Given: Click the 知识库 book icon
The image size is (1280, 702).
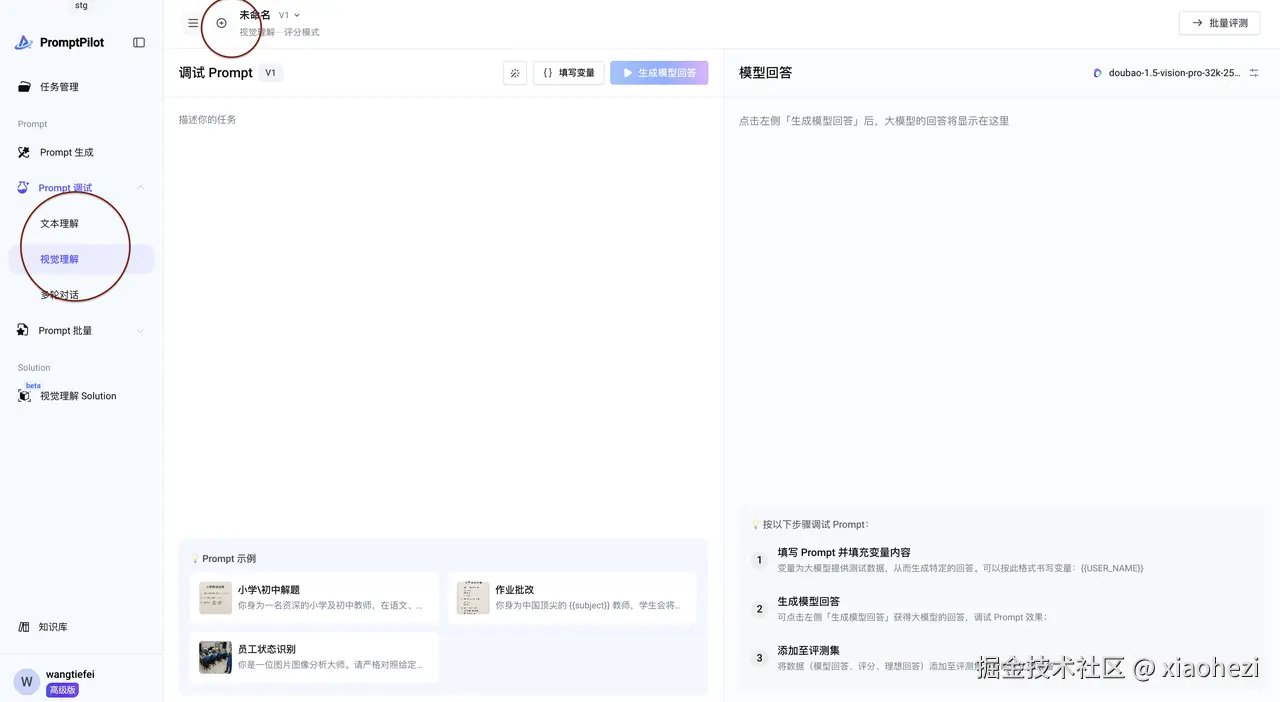Looking at the screenshot, I should pyautogui.click(x=24, y=627).
